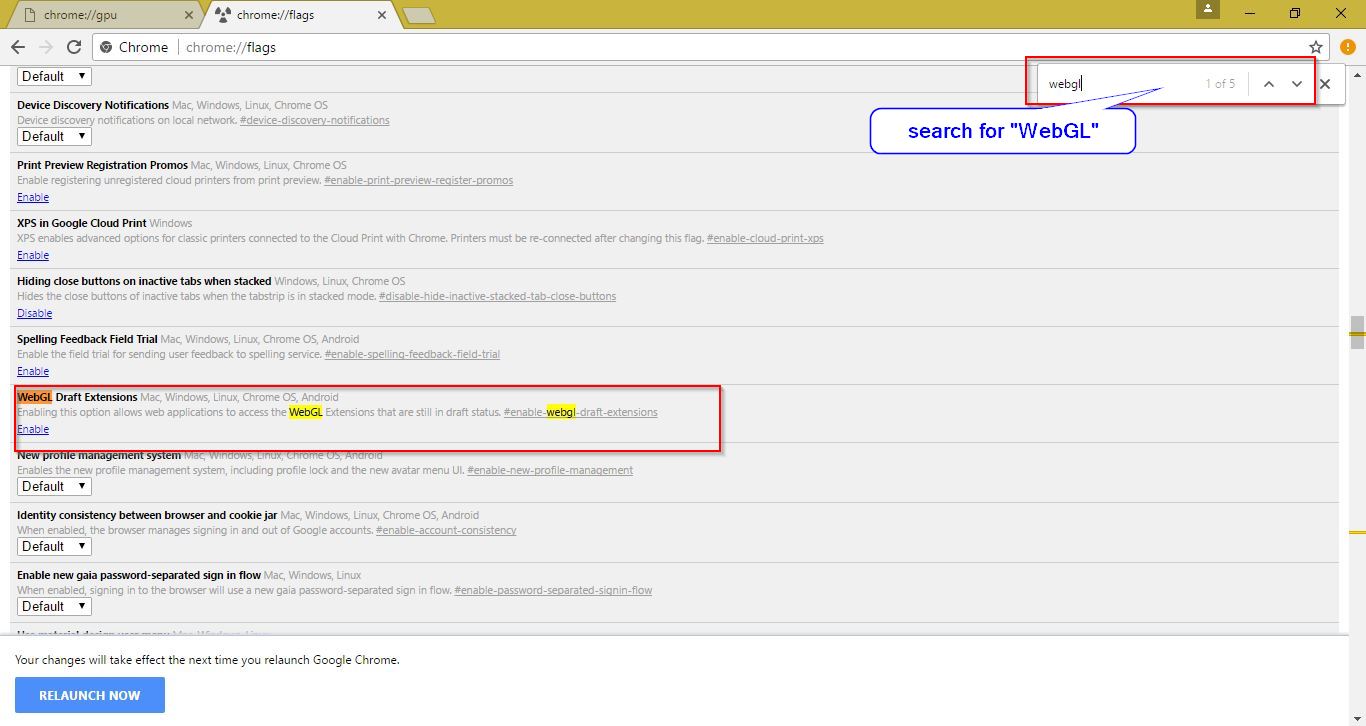Enable WebGL Draft Extensions

(33, 429)
